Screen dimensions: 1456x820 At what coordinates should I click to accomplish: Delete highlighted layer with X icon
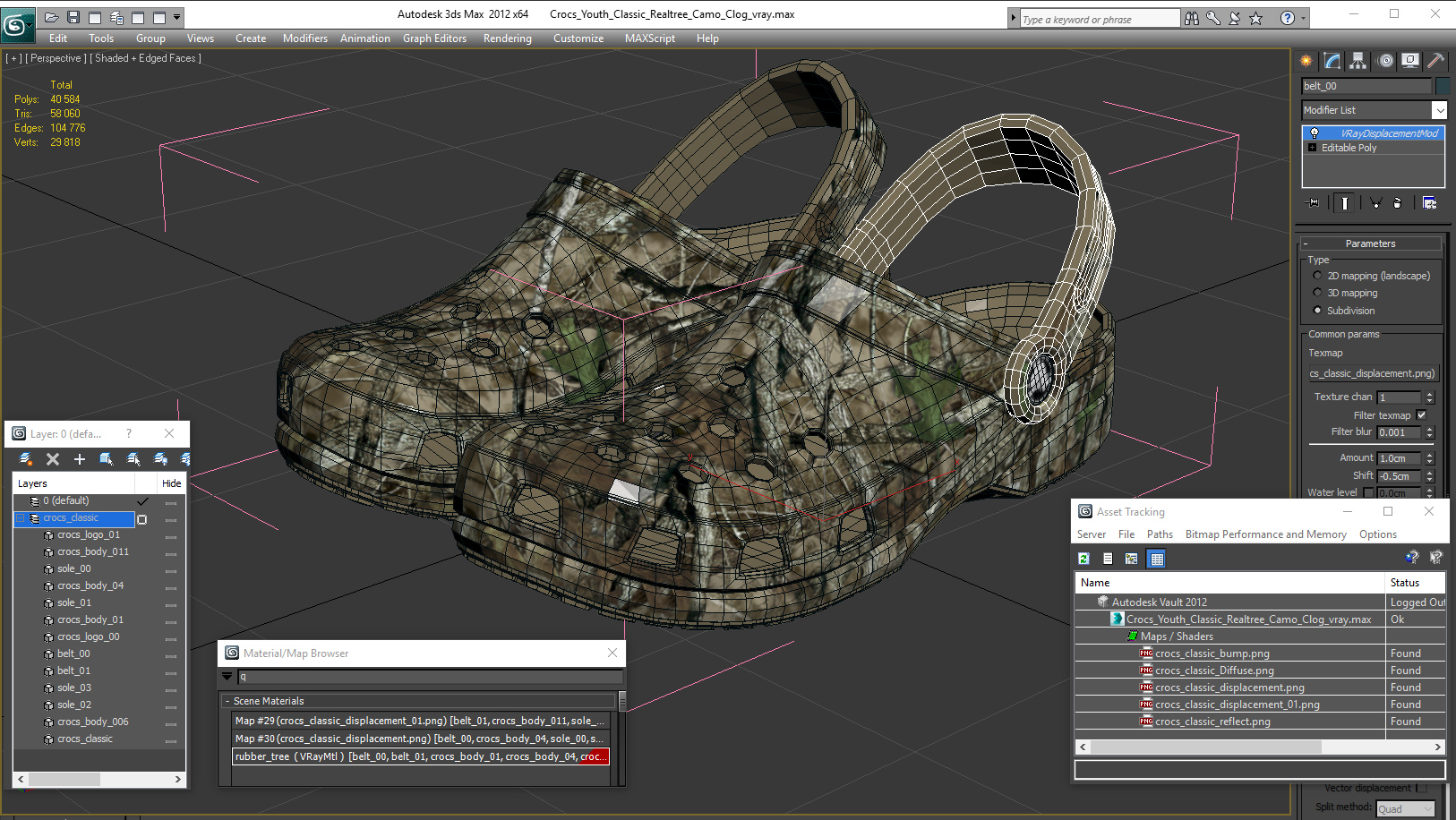point(53,459)
